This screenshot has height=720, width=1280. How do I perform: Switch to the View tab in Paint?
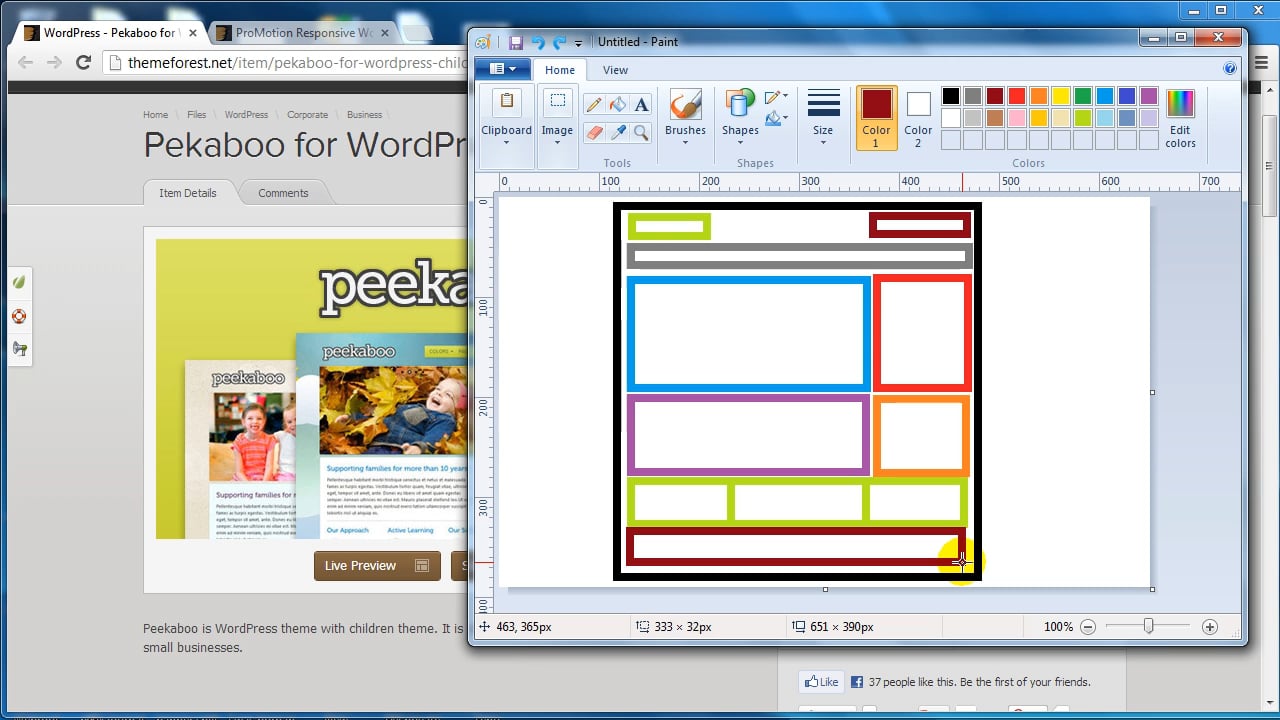coord(615,70)
